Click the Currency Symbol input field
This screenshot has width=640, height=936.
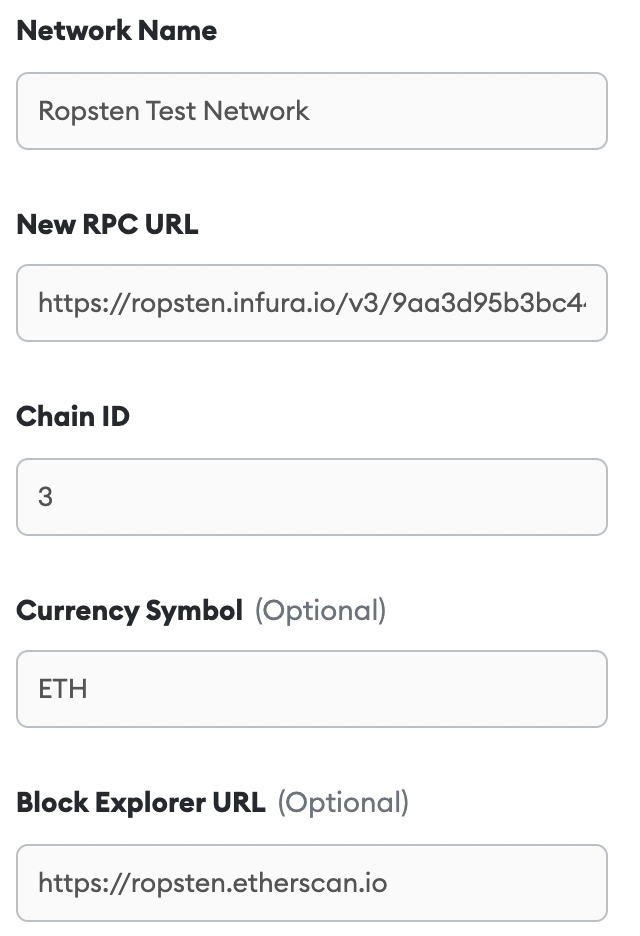[x=311, y=689]
